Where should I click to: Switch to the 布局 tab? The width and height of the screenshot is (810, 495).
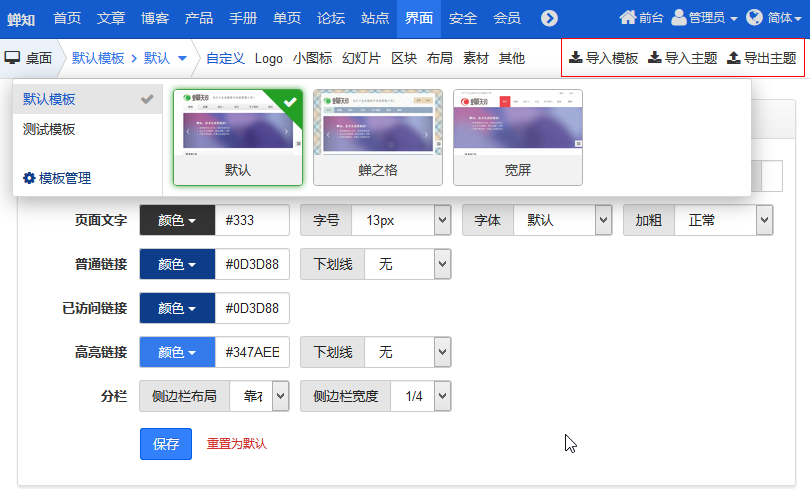tap(440, 58)
